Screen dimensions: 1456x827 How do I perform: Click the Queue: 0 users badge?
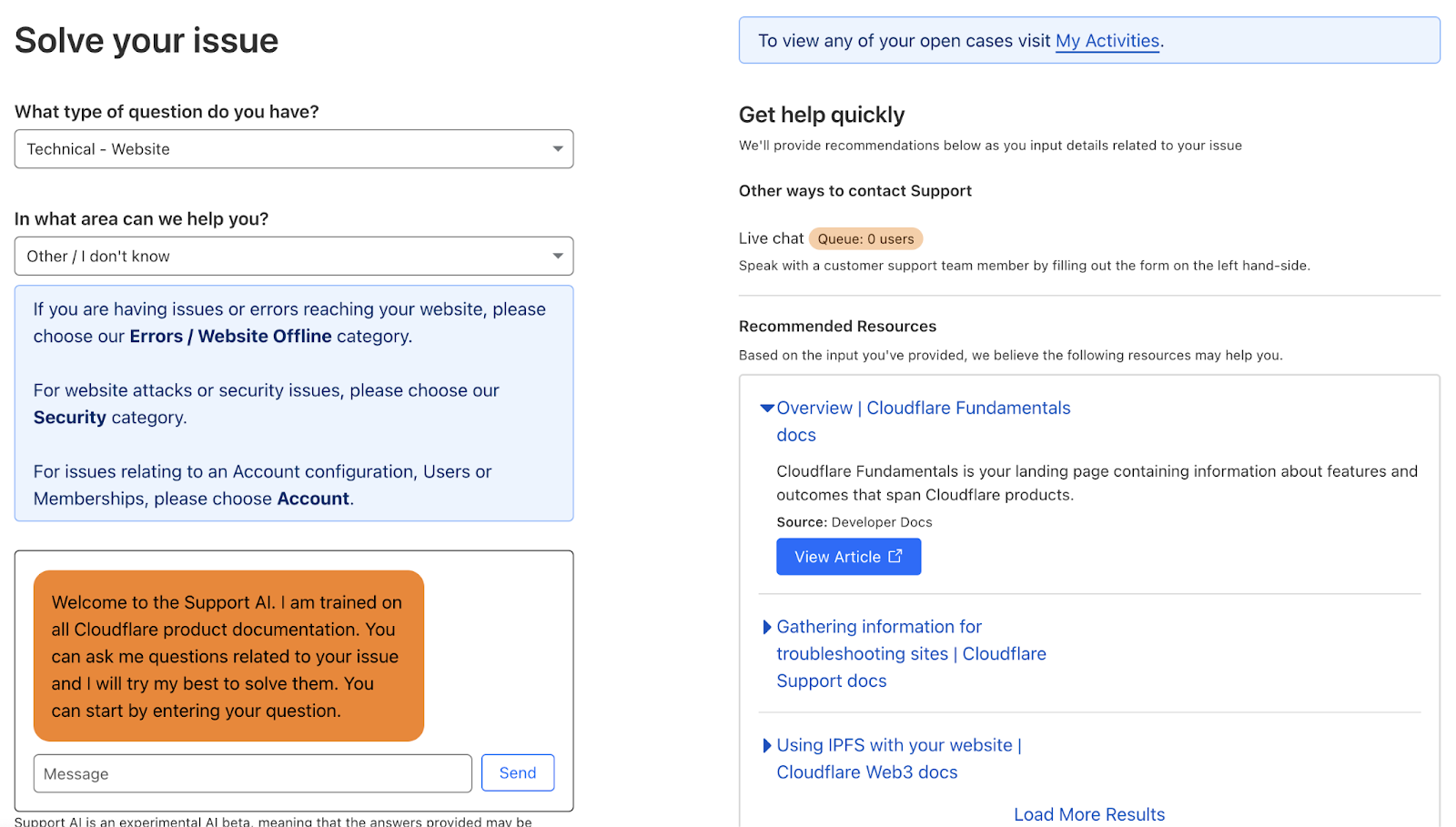tap(864, 238)
